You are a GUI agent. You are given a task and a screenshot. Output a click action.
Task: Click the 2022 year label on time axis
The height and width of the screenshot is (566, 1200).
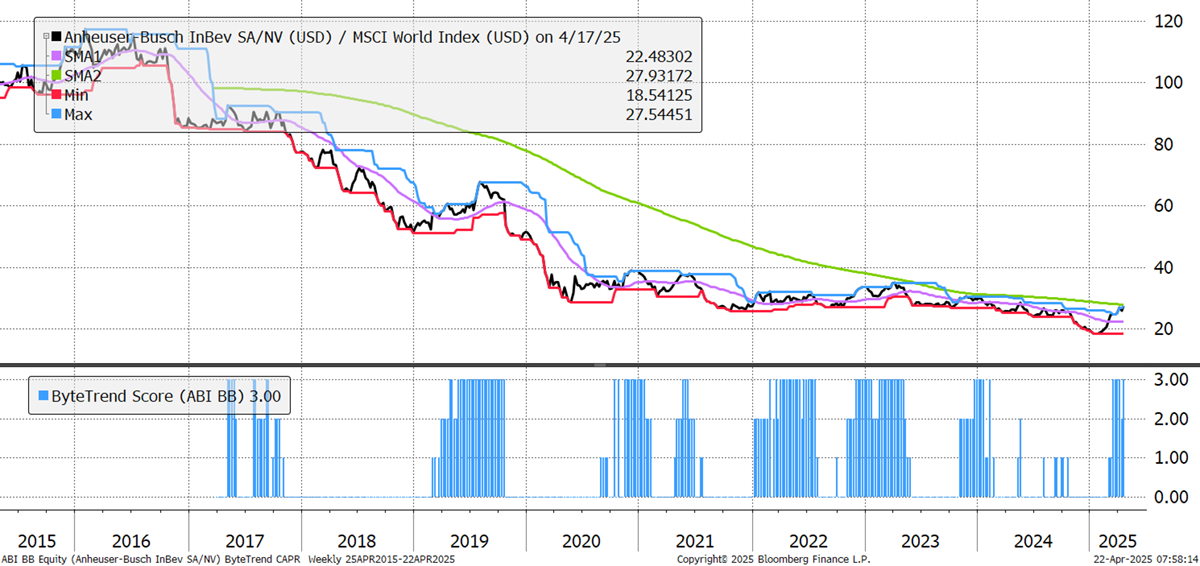(807, 541)
